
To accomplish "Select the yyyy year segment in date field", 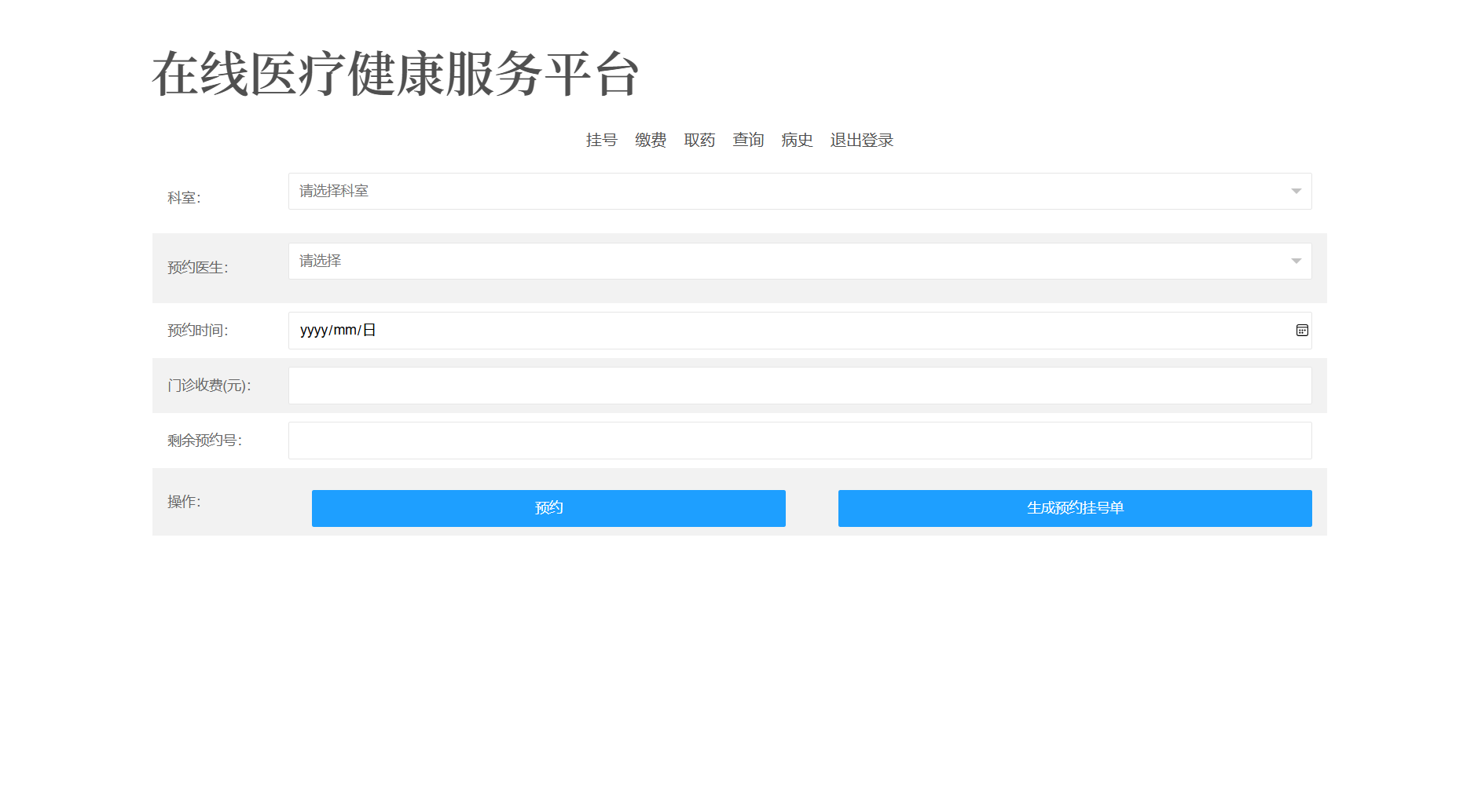I will pyautogui.click(x=314, y=331).
